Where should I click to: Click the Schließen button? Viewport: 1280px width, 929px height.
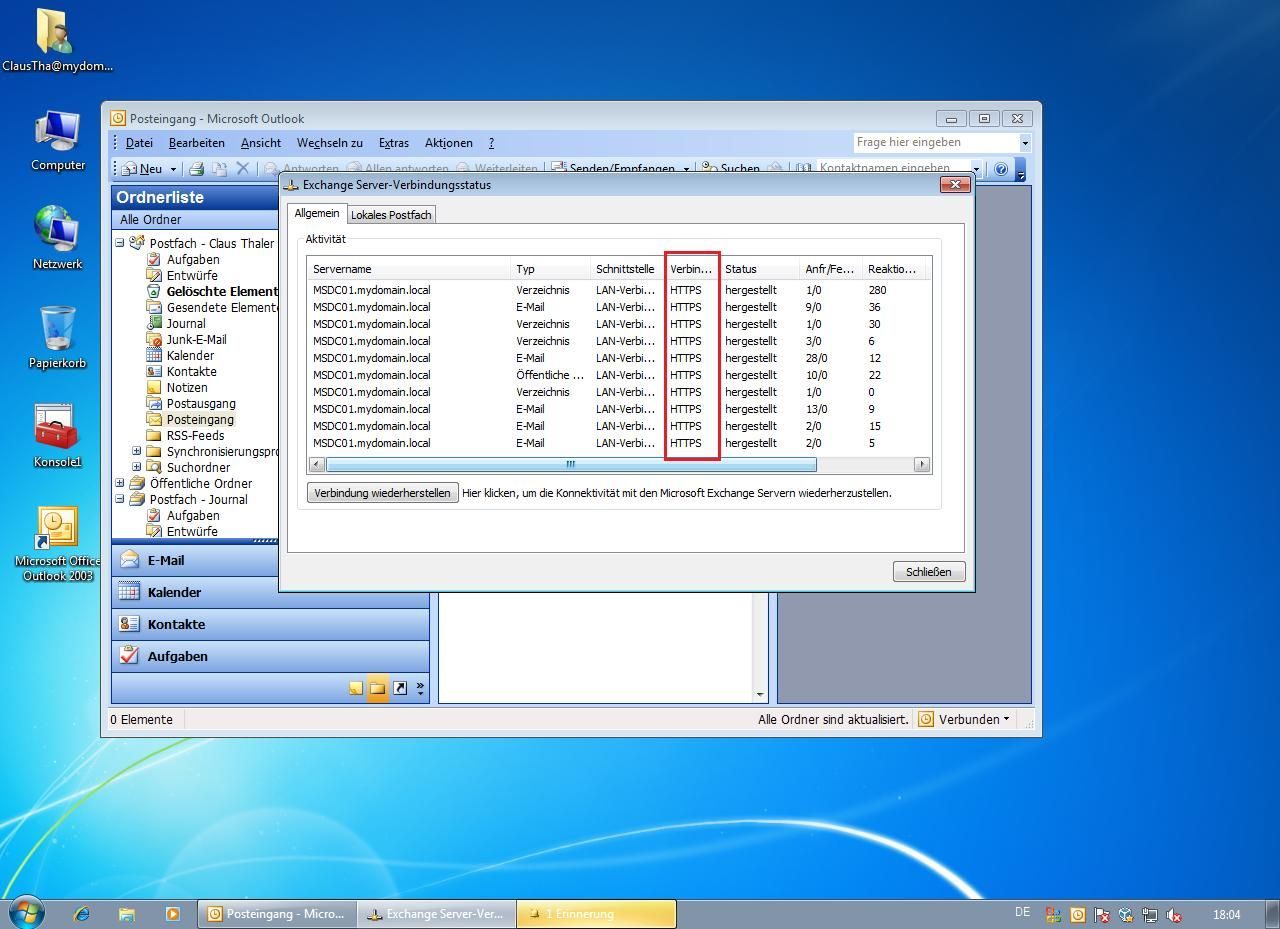coord(928,572)
